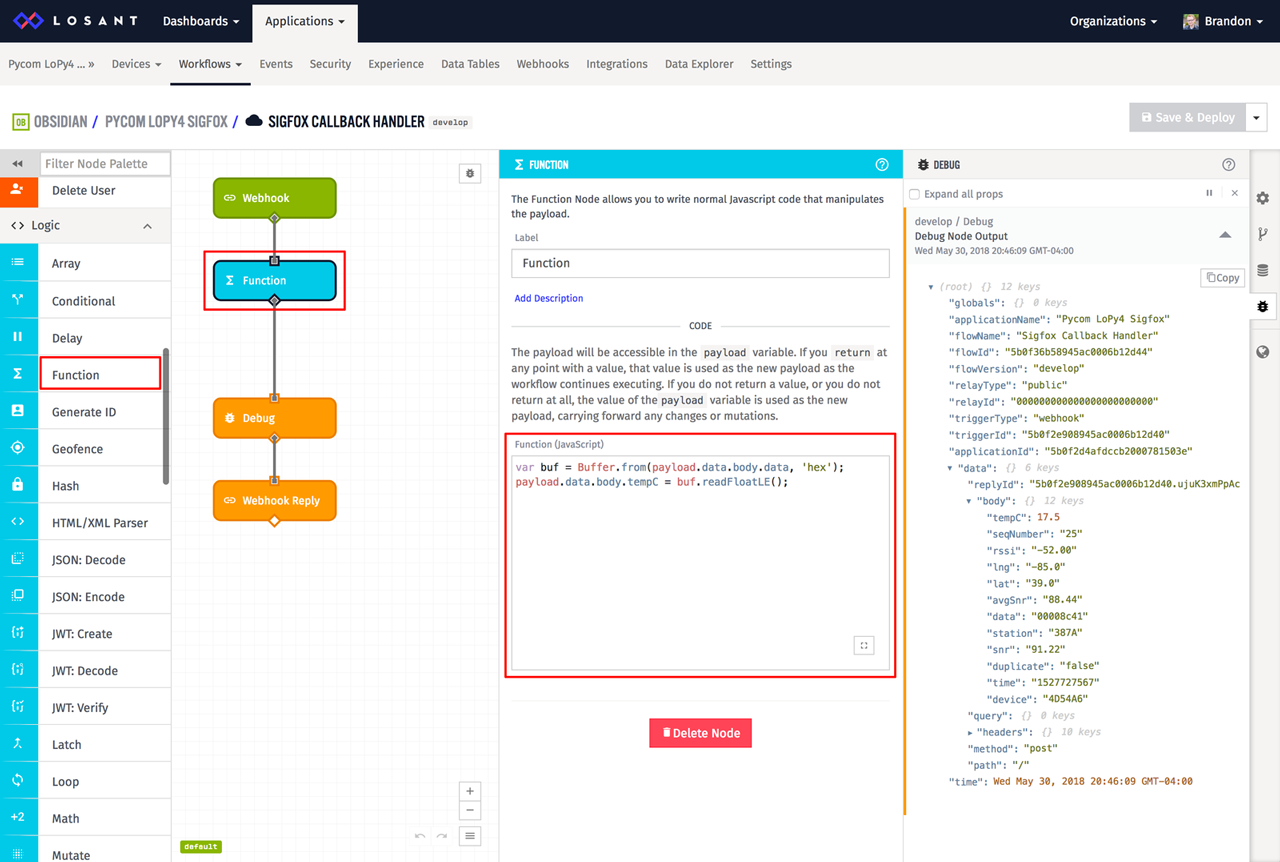Select the JSON: Encode node icon
Viewport: 1280px width, 862px height.
click(17, 596)
